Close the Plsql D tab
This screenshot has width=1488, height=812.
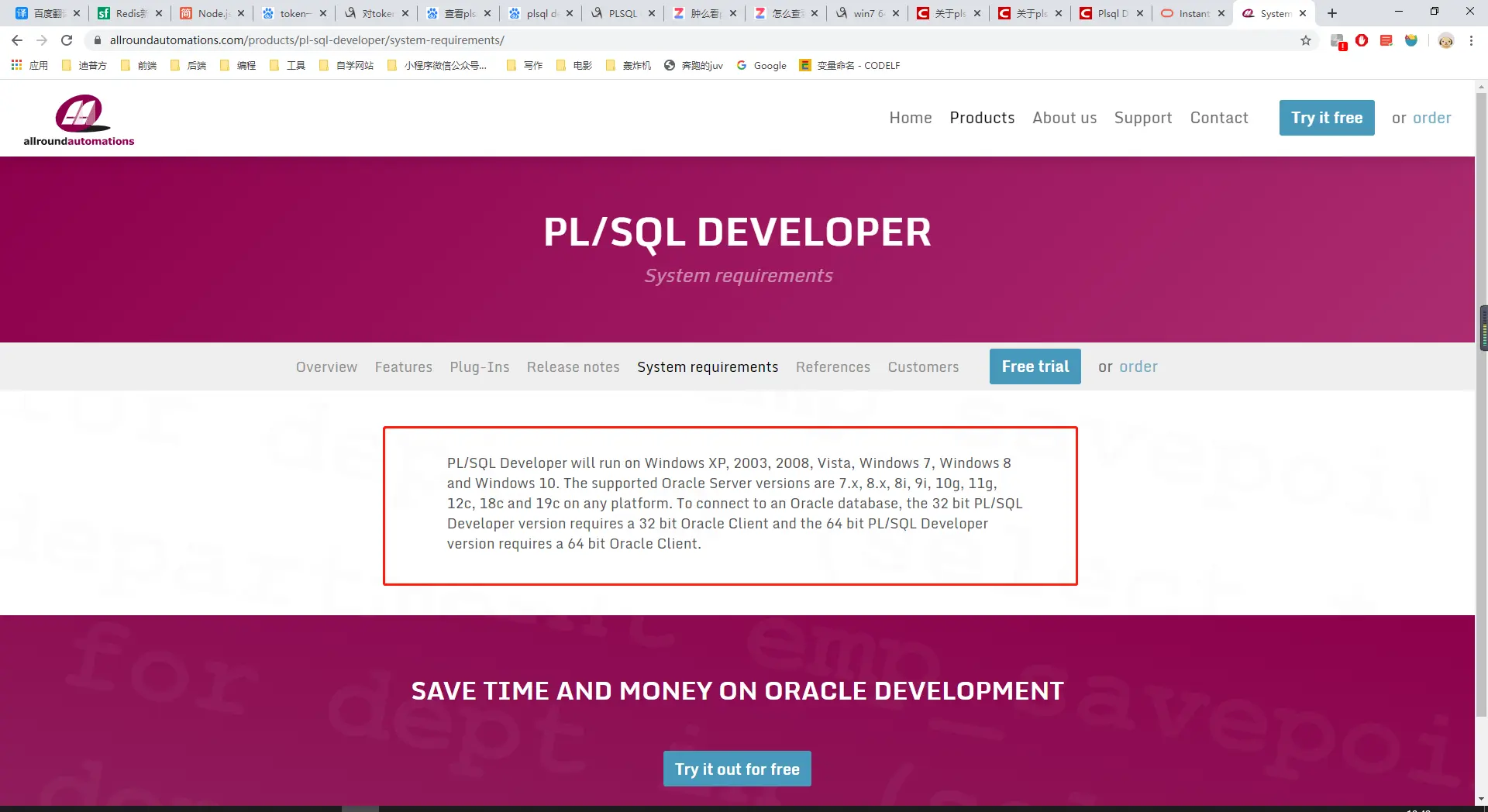pyautogui.click(x=1140, y=13)
